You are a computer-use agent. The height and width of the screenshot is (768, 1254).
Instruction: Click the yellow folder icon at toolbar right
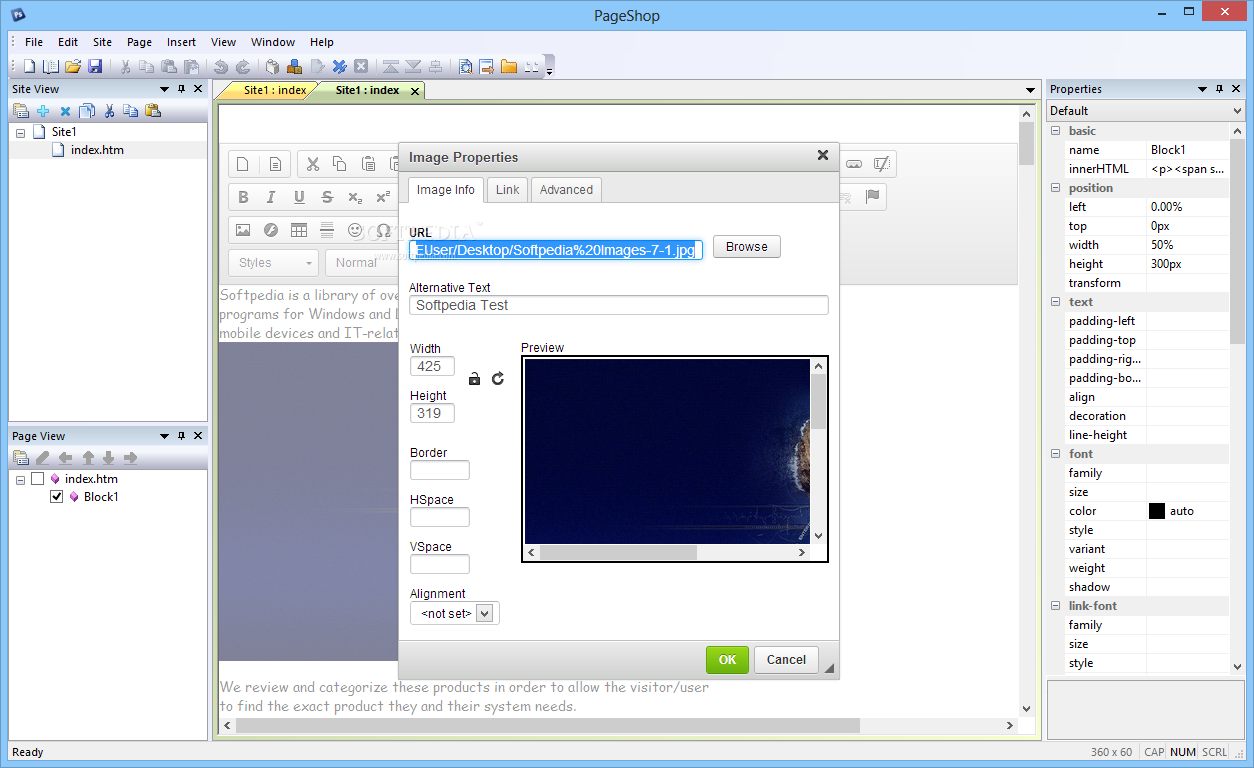coord(509,67)
